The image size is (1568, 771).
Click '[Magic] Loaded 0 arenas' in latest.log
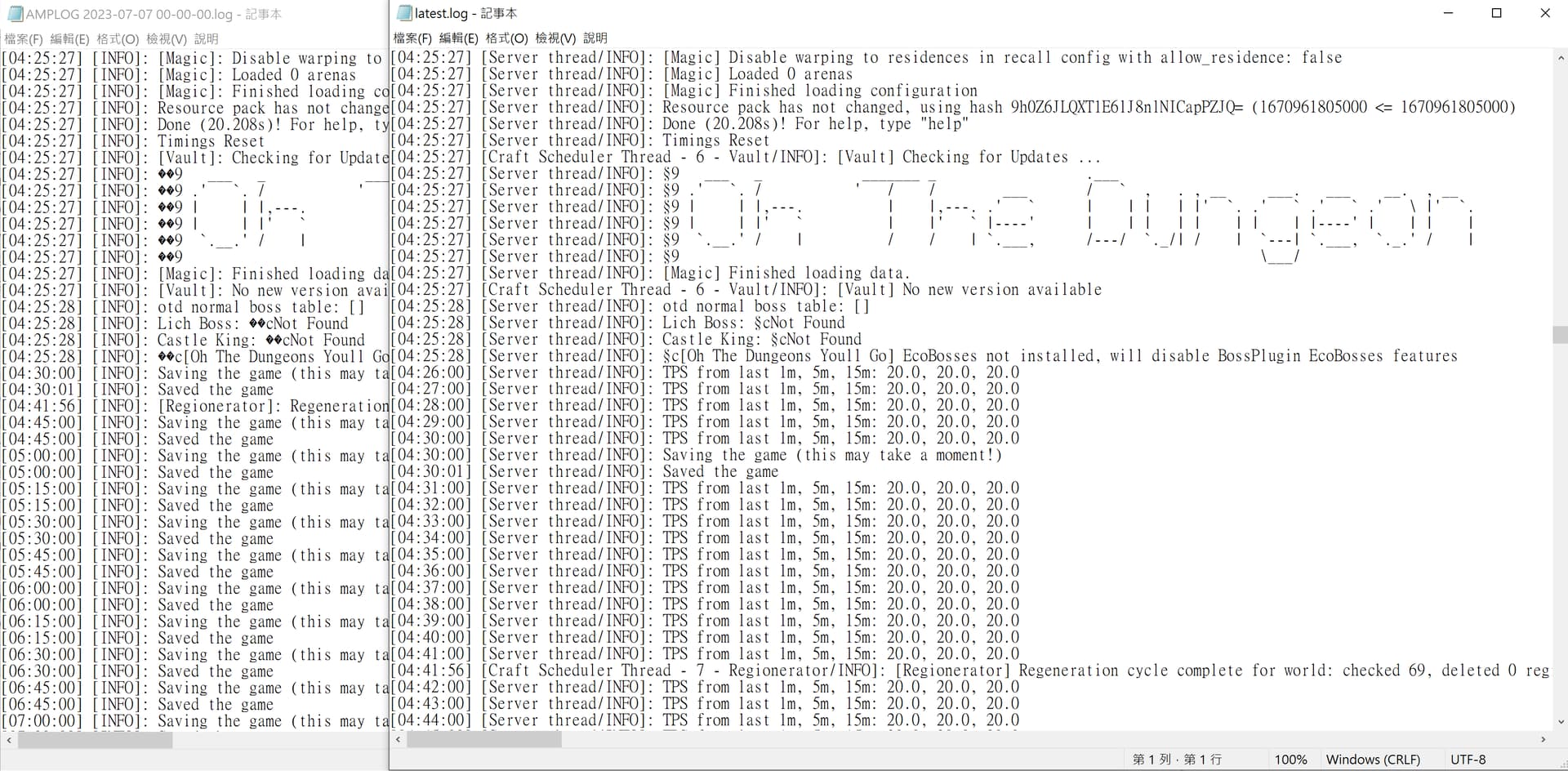(x=621, y=74)
